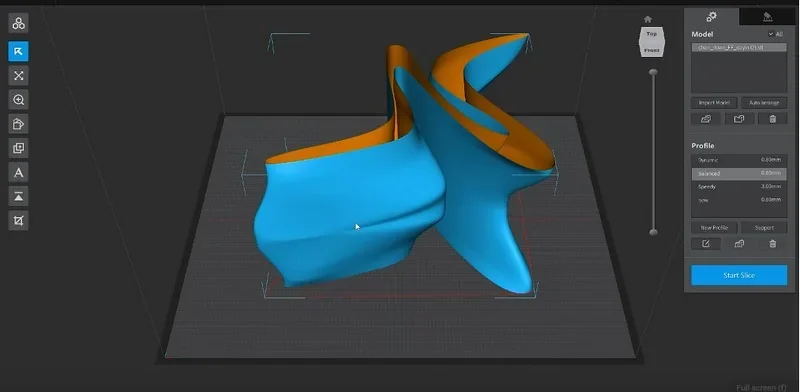The width and height of the screenshot is (800, 392).
Task: Click the Top face of view cube
Action: click(x=652, y=34)
